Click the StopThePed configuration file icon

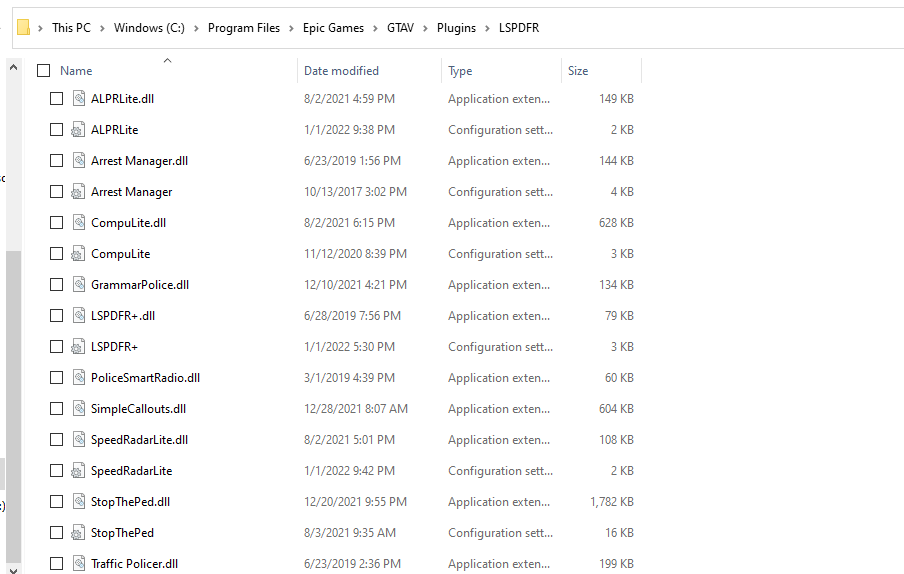tap(78, 533)
